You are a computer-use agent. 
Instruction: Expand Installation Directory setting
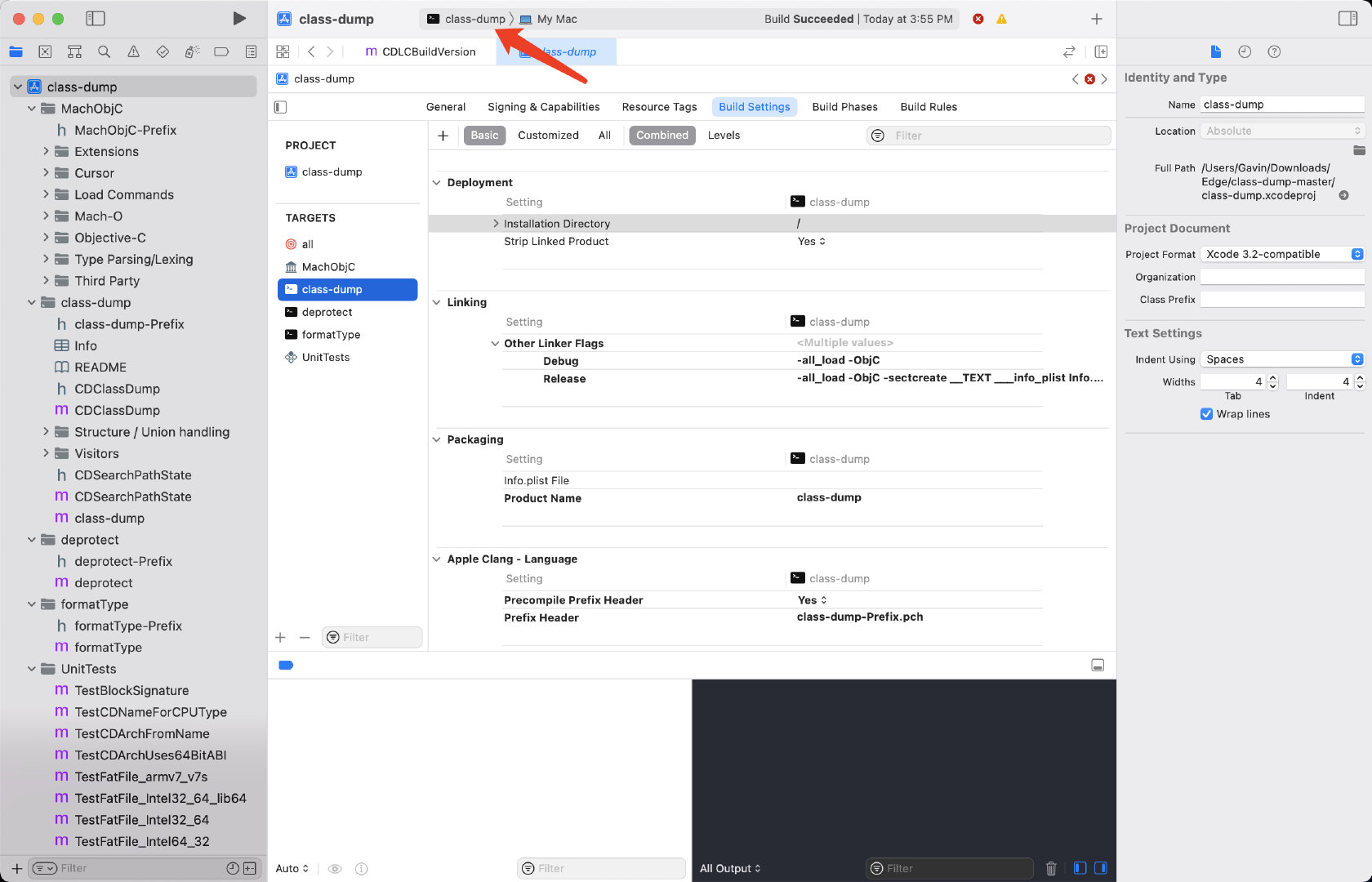tap(496, 224)
